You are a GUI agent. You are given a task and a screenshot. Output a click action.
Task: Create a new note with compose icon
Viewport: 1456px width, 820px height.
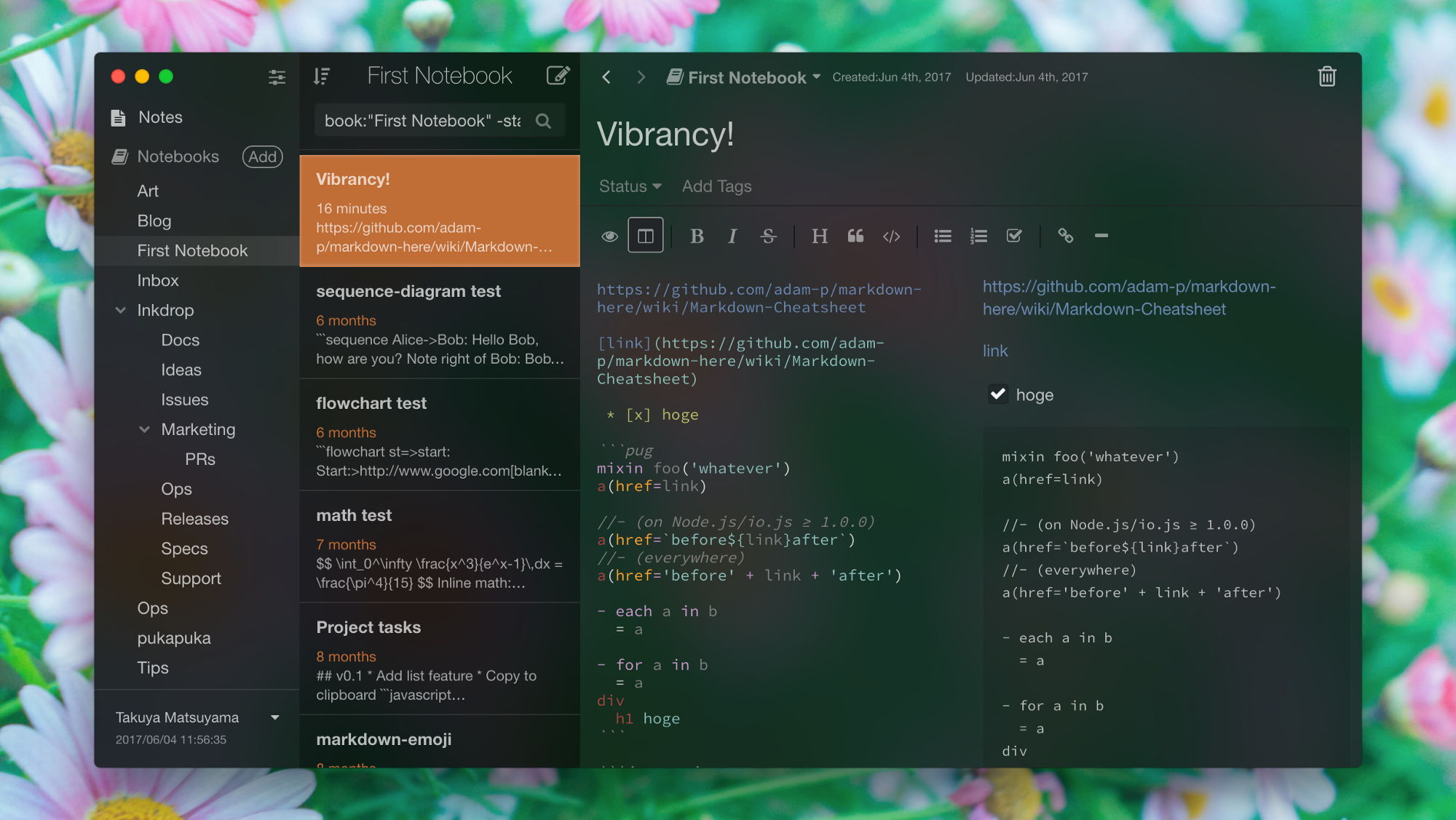tap(558, 76)
